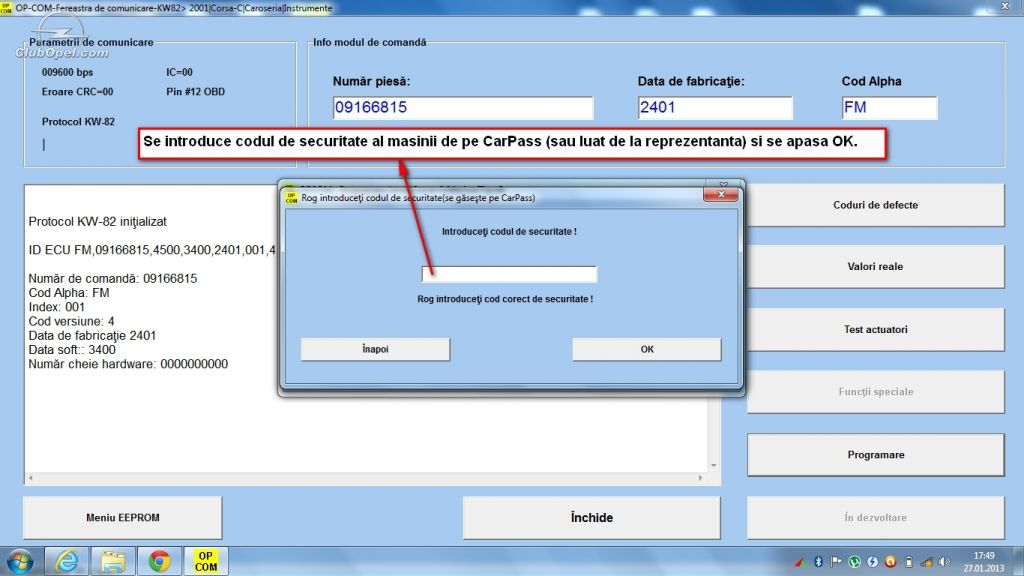Screen dimensions: 1024x576
Task: Select the "Data soft:: 3400" log line
Action: pos(72,350)
